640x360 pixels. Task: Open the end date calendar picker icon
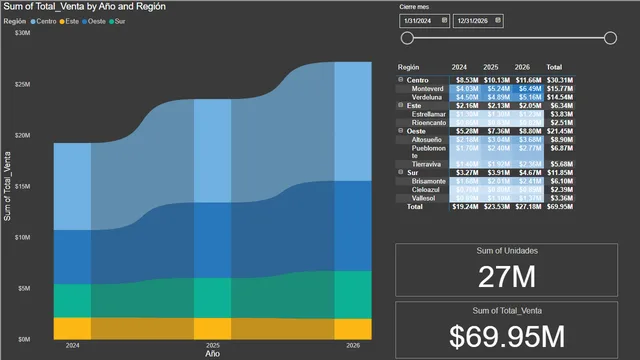(x=498, y=20)
